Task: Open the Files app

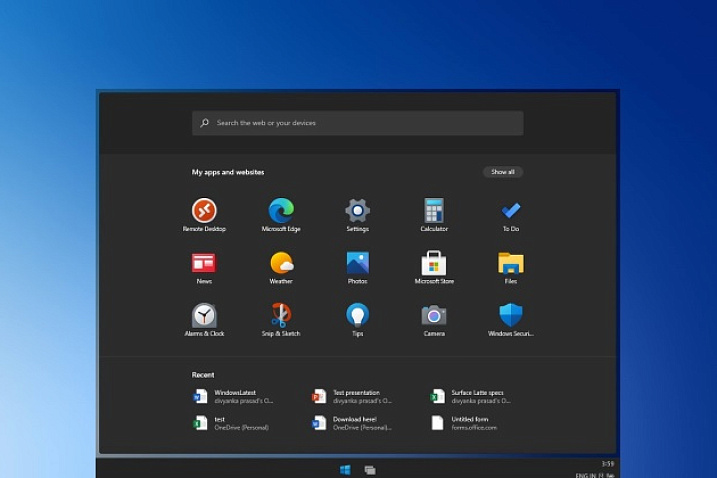Action: coord(511,268)
